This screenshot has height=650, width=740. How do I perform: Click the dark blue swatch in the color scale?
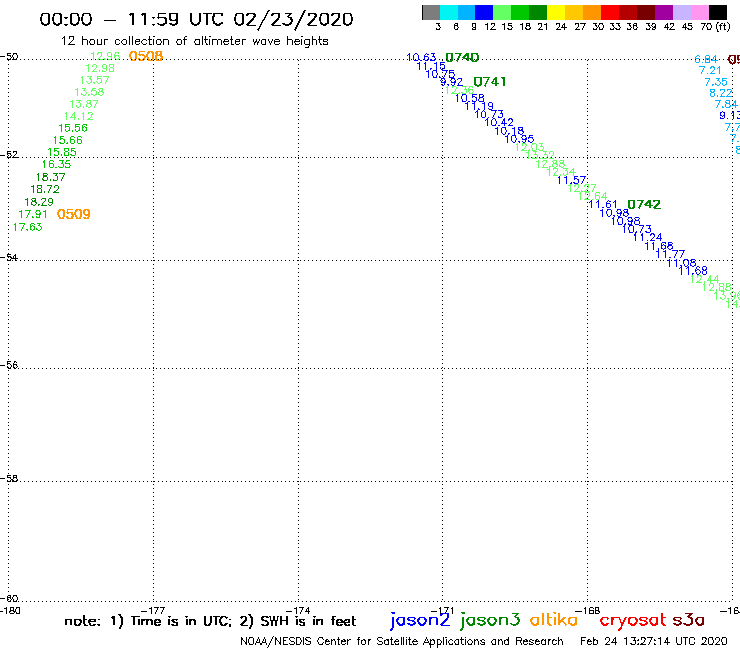pos(484,13)
